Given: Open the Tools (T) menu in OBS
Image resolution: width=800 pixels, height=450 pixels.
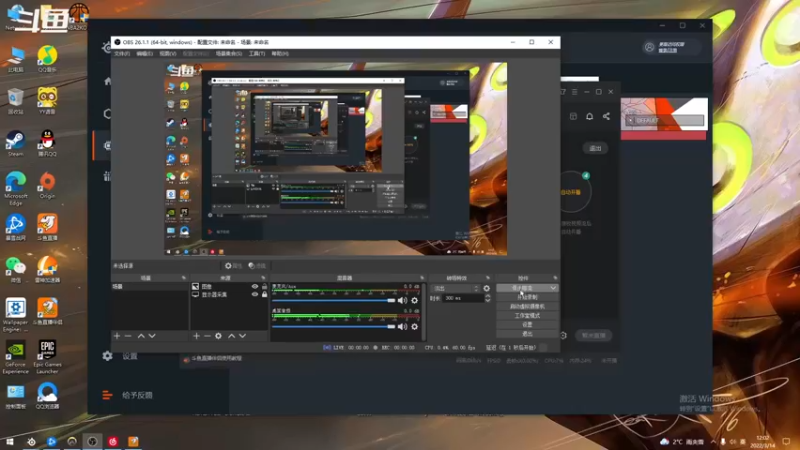Looking at the screenshot, I should pyautogui.click(x=257, y=54).
